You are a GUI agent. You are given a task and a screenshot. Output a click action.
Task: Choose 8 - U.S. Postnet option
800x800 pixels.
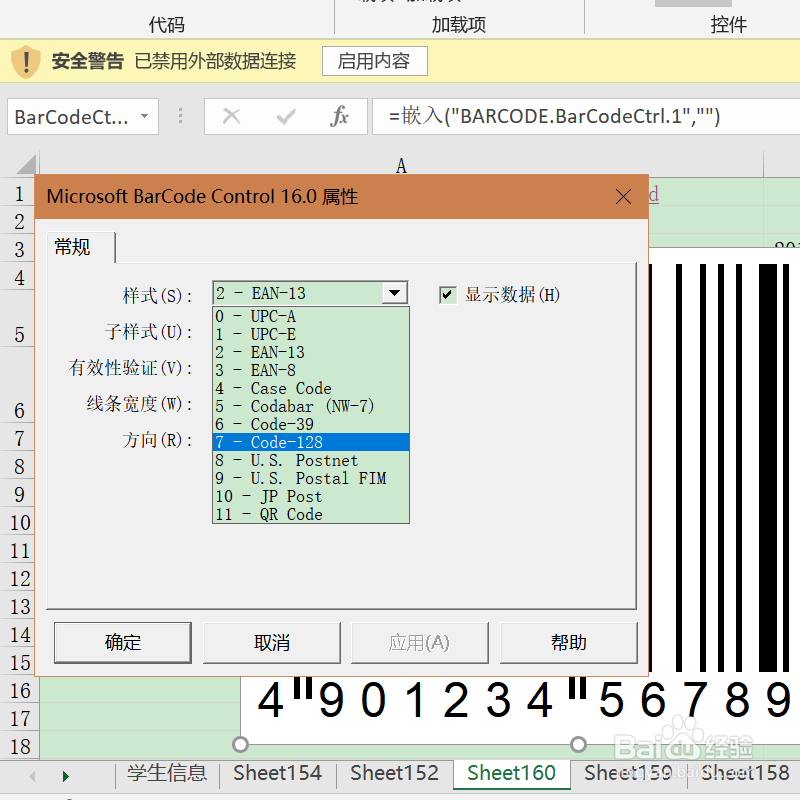coord(311,460)
